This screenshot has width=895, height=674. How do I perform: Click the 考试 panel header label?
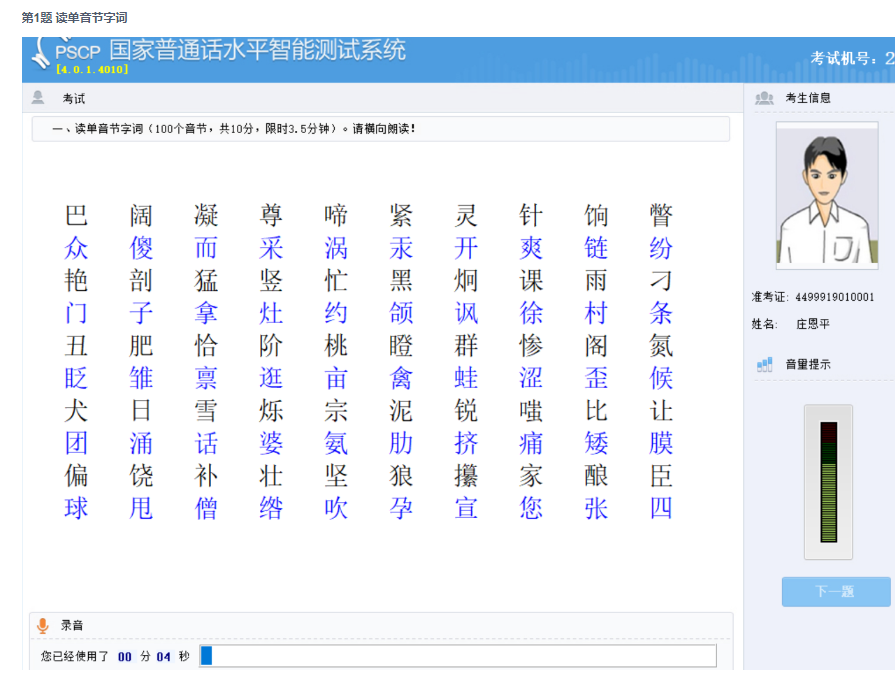[74, 99]
